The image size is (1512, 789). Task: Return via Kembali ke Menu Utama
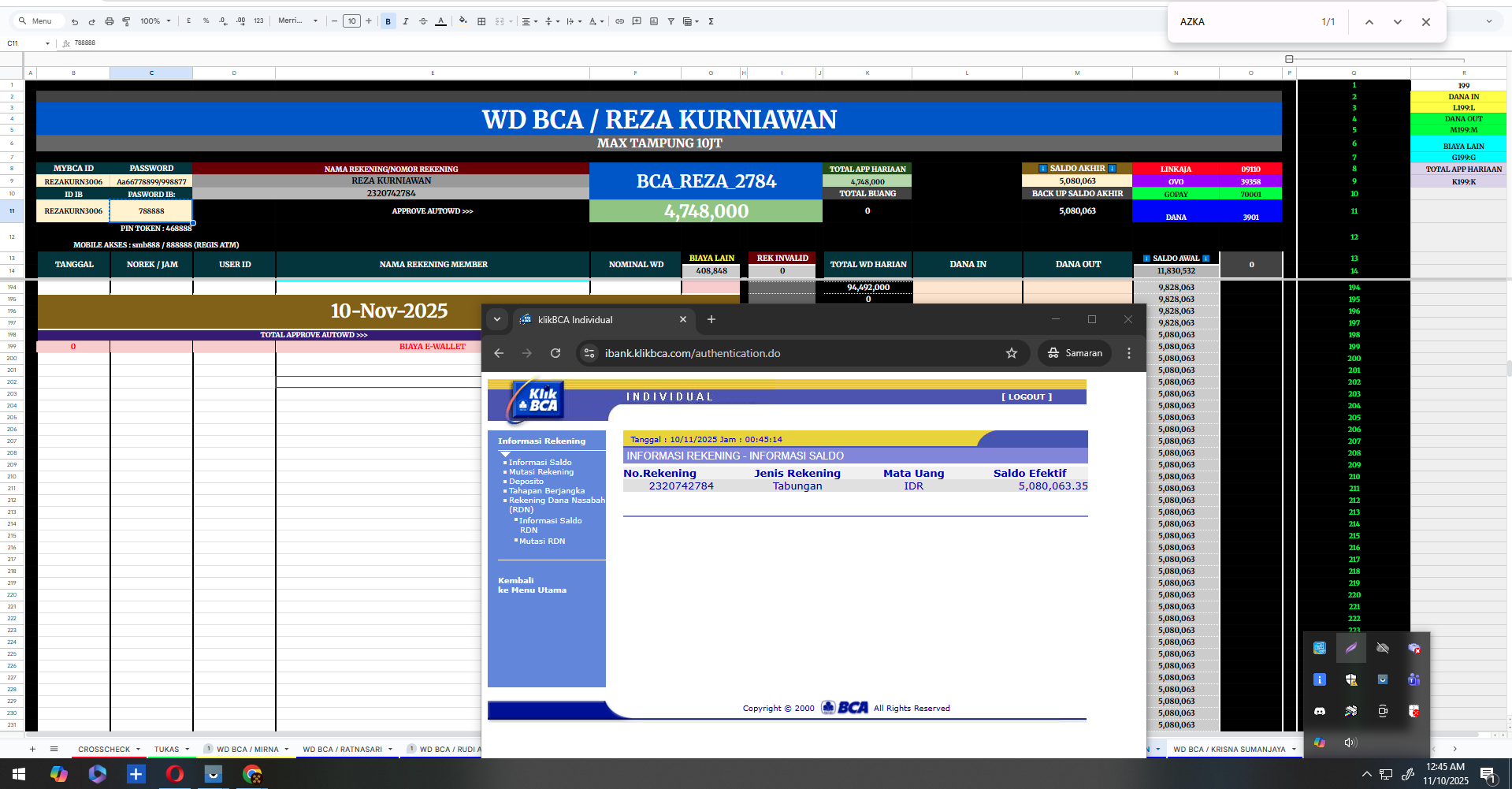coord(532,586)
